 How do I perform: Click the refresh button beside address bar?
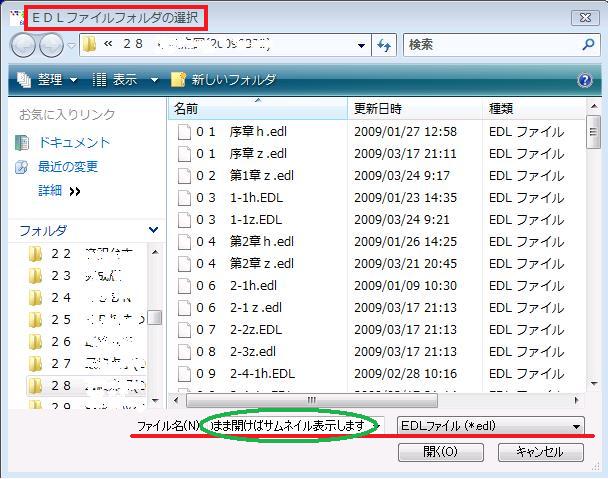point(385,45)
